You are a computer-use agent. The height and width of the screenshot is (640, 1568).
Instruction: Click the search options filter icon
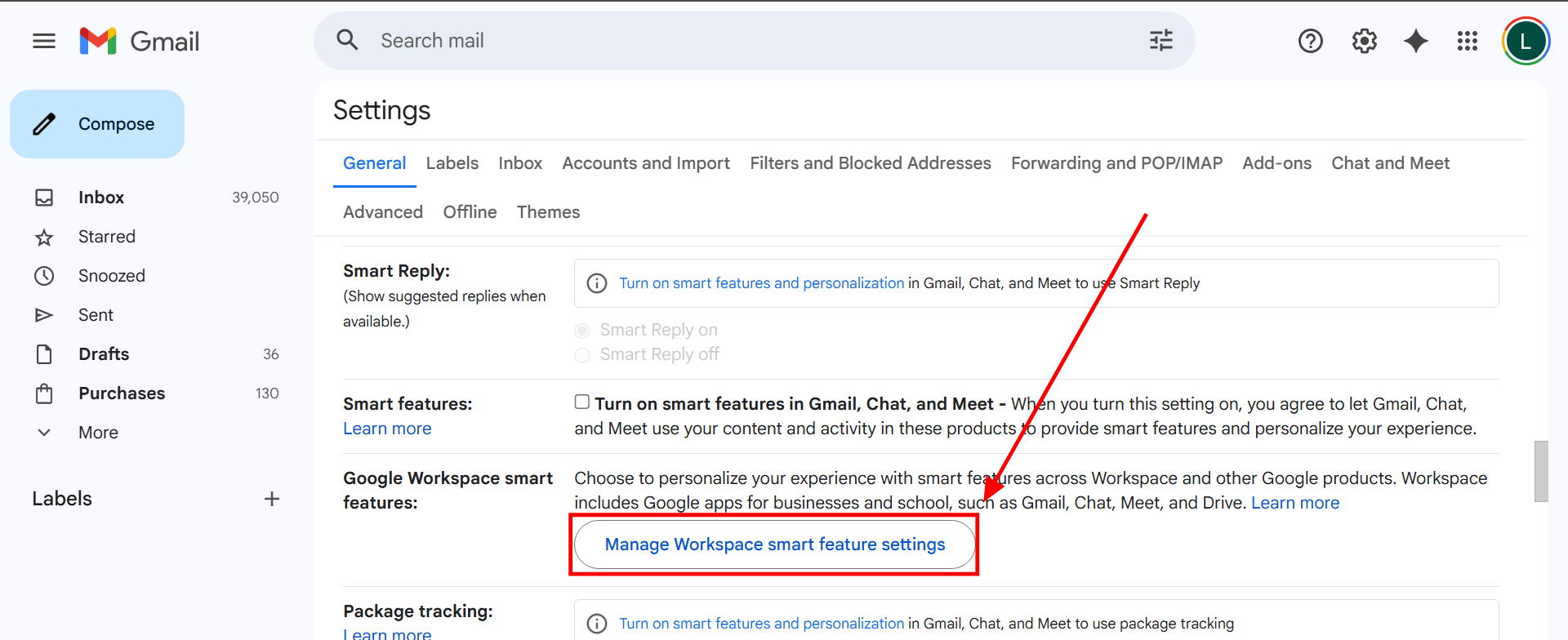coord(1160,41)
